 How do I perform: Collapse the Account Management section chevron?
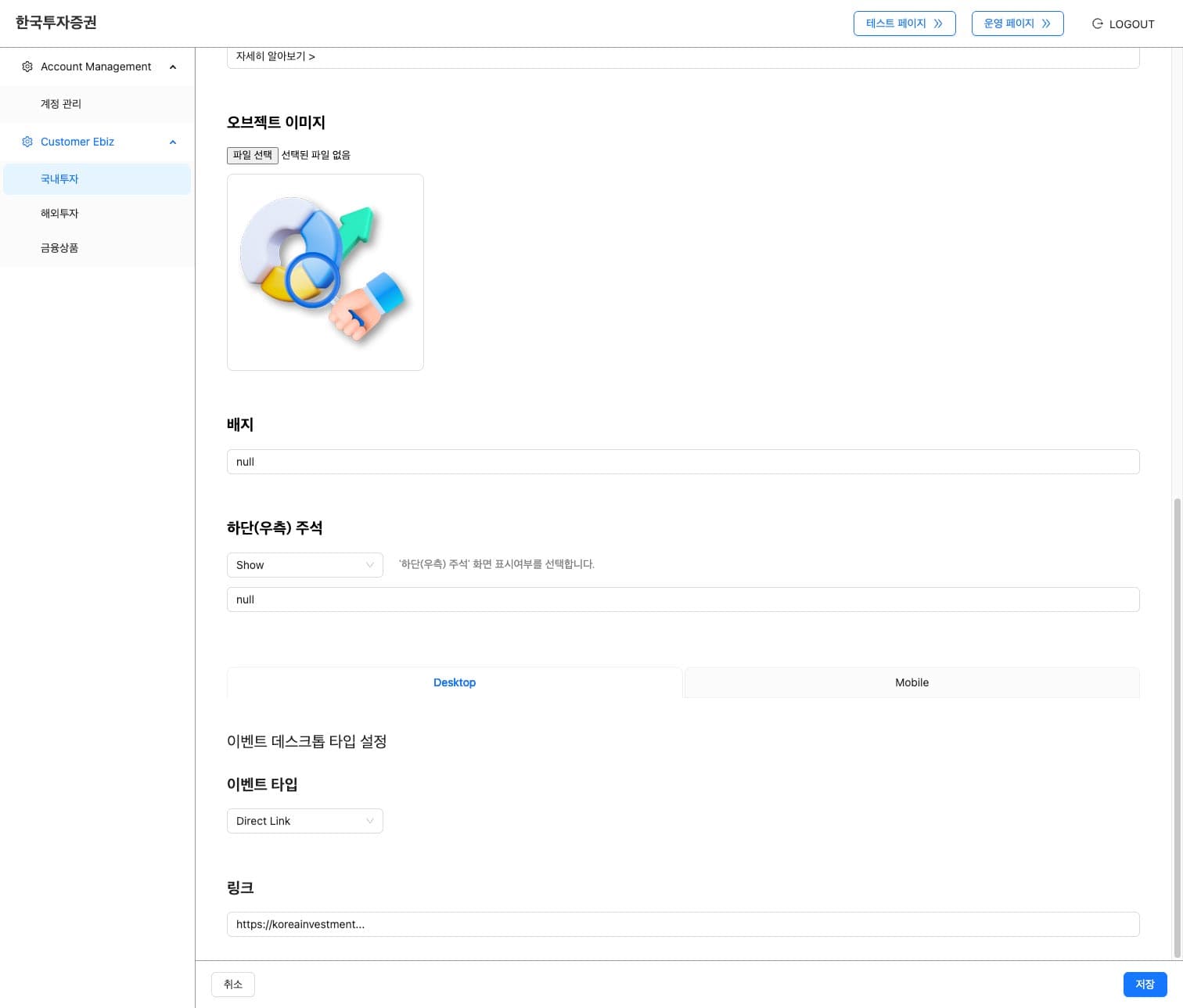(x=173, y=67)
